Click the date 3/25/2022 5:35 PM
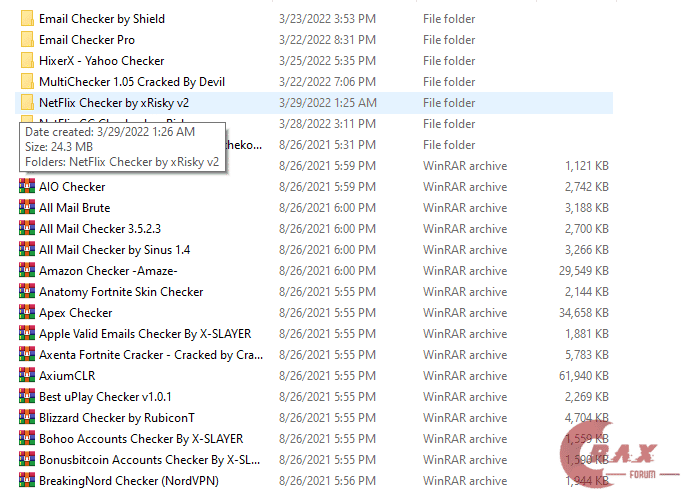 click(327, 61)
